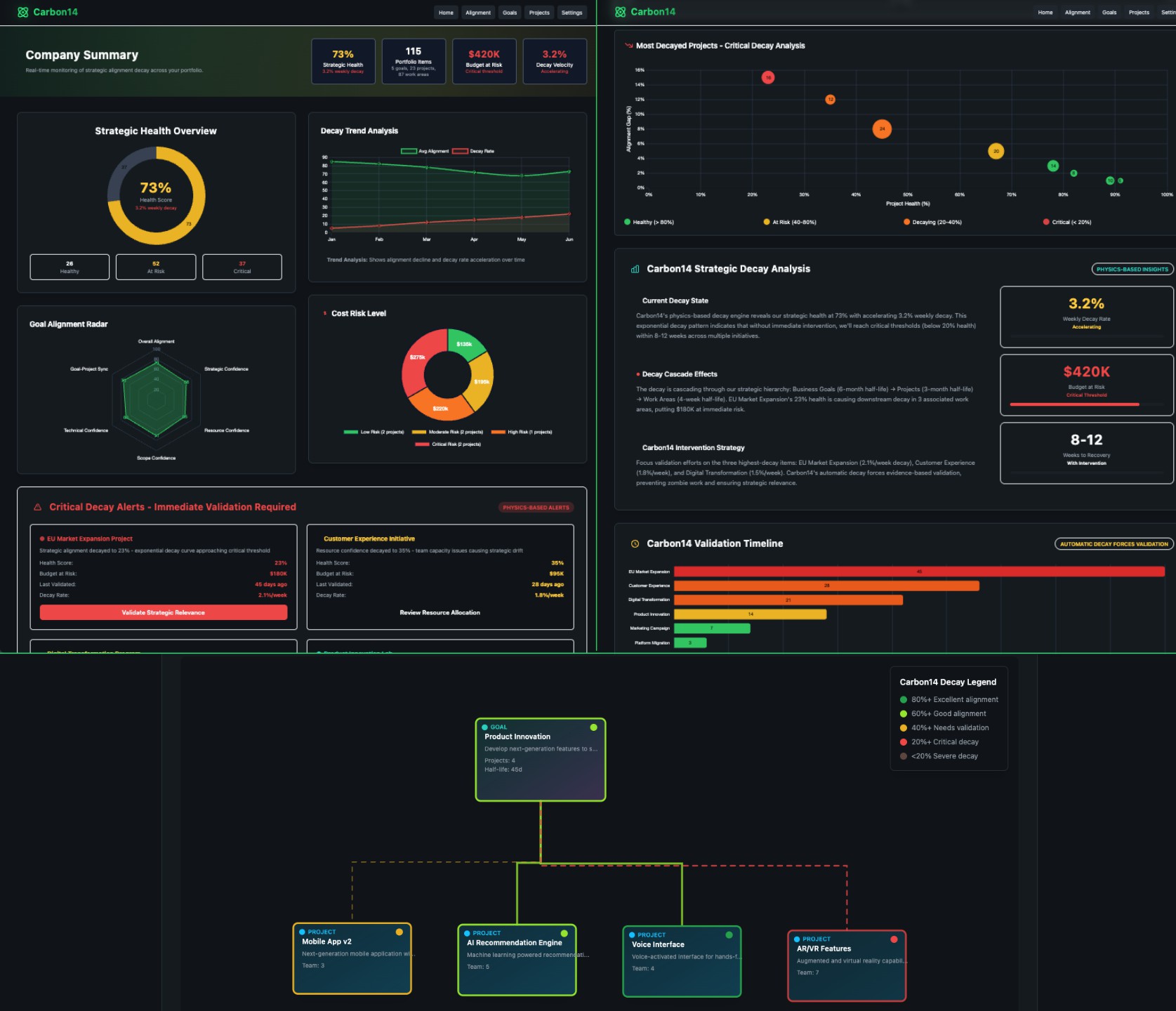Viewport: 1176px width, 1011px height.
Task: Click the red trend-arrow icon next to Most Decayed Projects
Action: click(x=627, y=45)
